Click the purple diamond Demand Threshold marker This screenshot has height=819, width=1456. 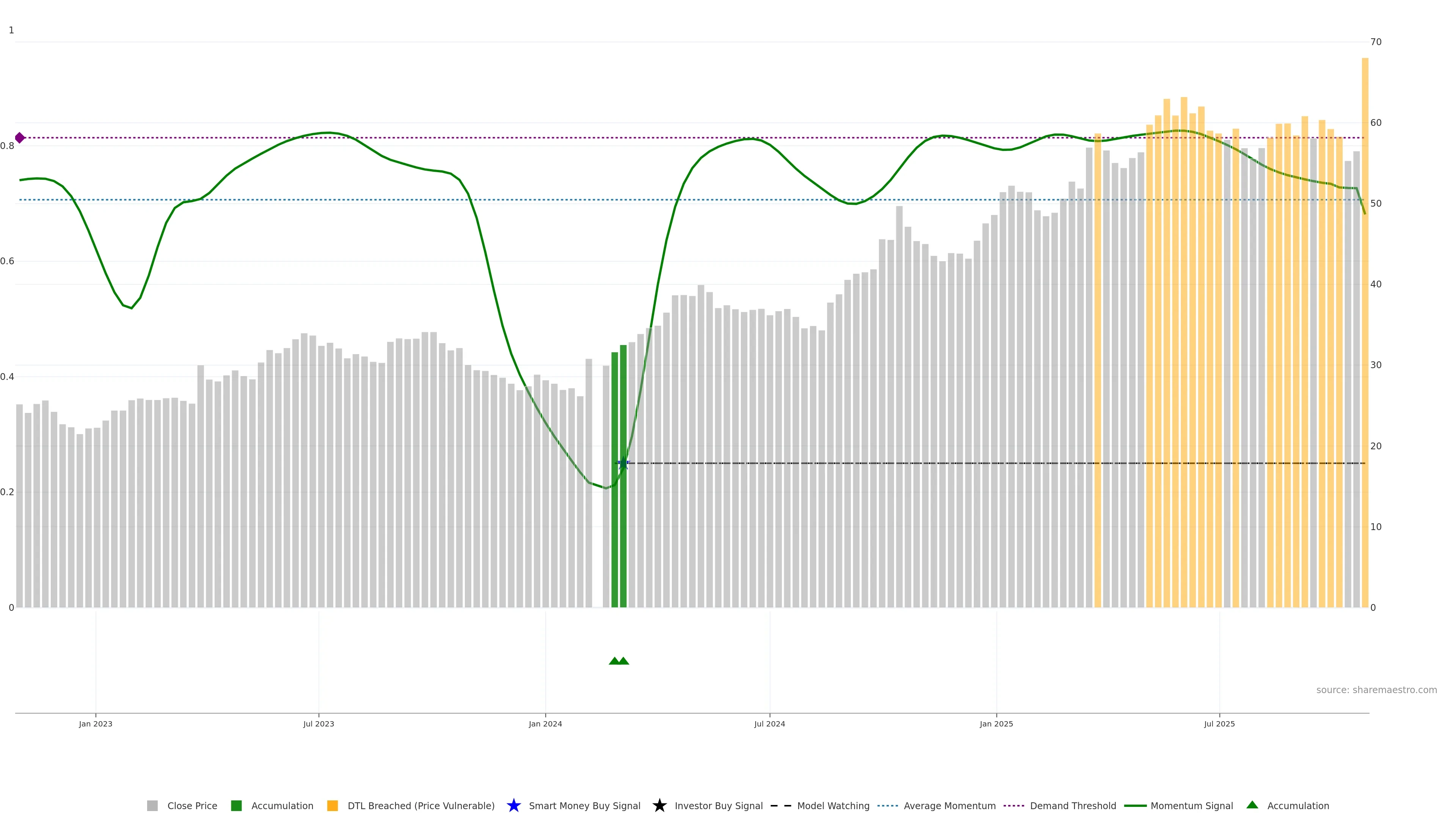[x=20, y=138]
